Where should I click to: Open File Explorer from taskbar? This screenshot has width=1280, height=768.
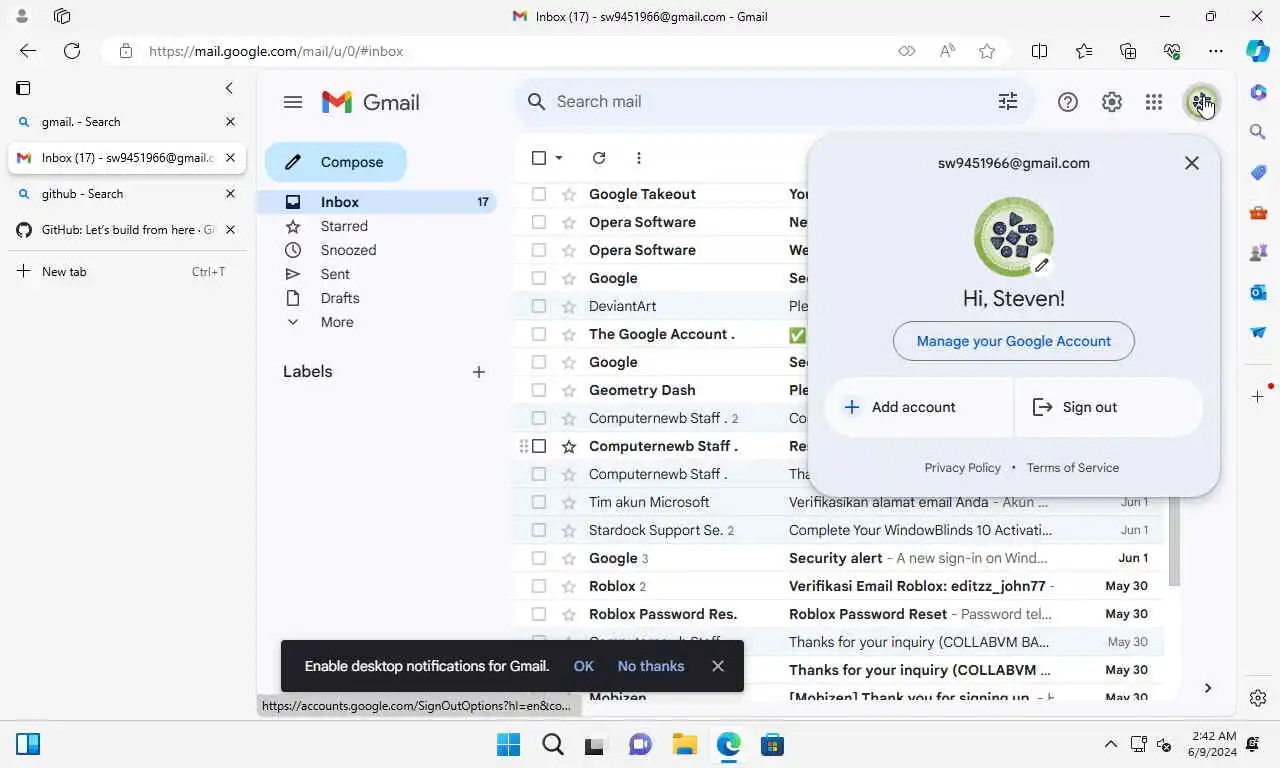[x=684, y=744]
